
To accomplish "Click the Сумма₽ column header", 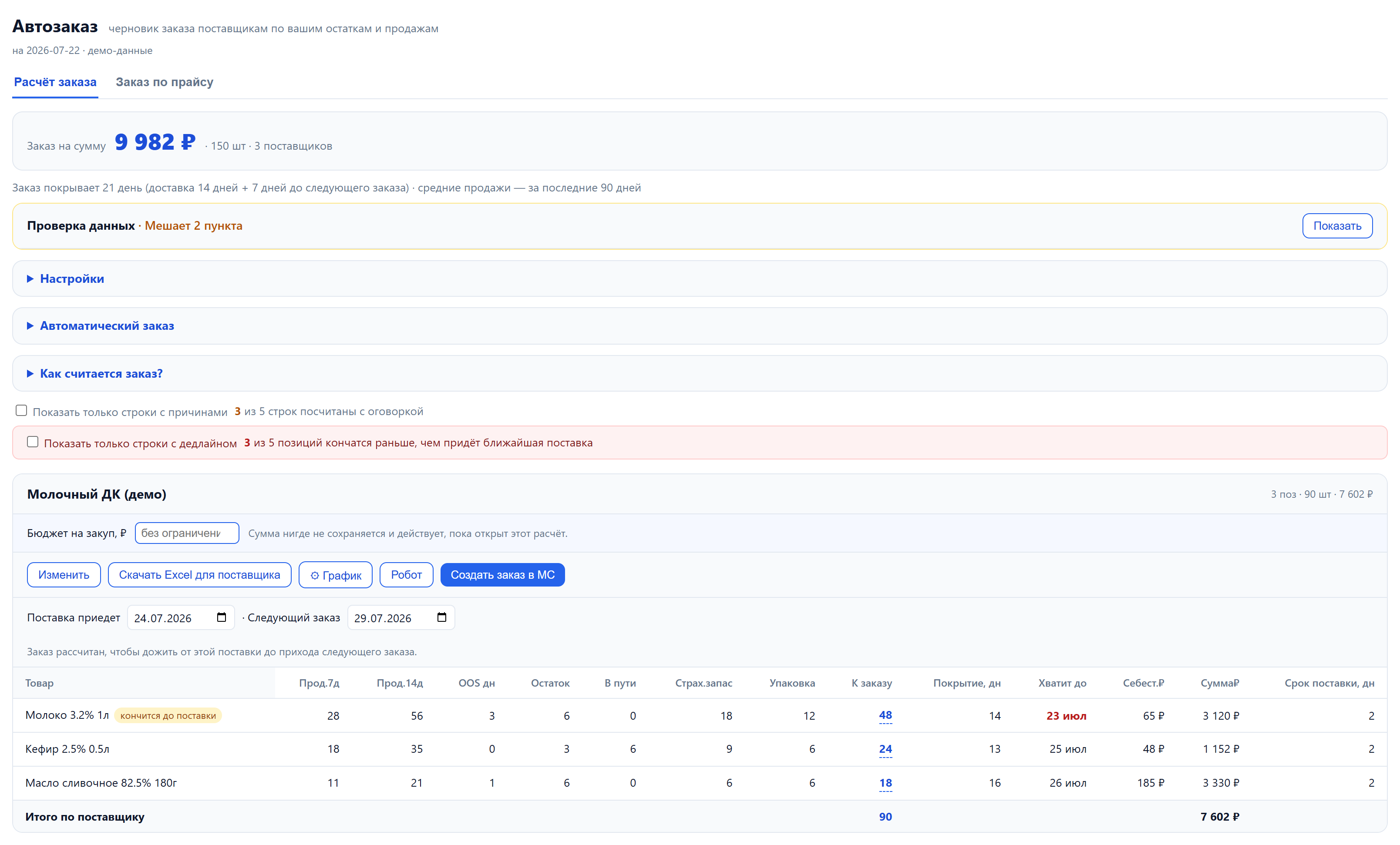I will click(1219, 683).
